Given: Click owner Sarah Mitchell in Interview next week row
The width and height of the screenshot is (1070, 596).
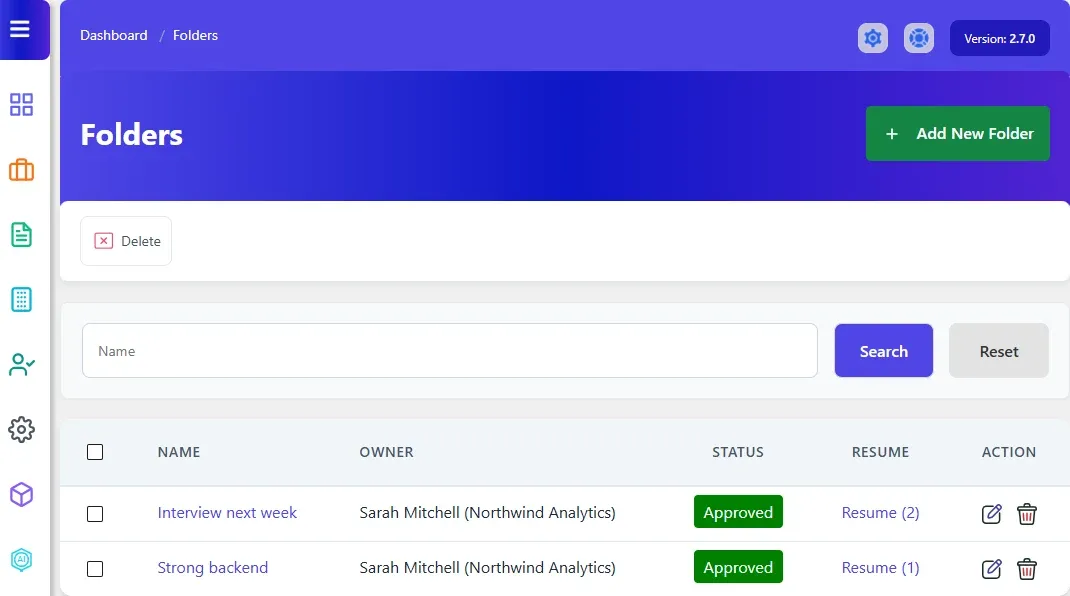Looking at the screenshot, I should [487, 513].
